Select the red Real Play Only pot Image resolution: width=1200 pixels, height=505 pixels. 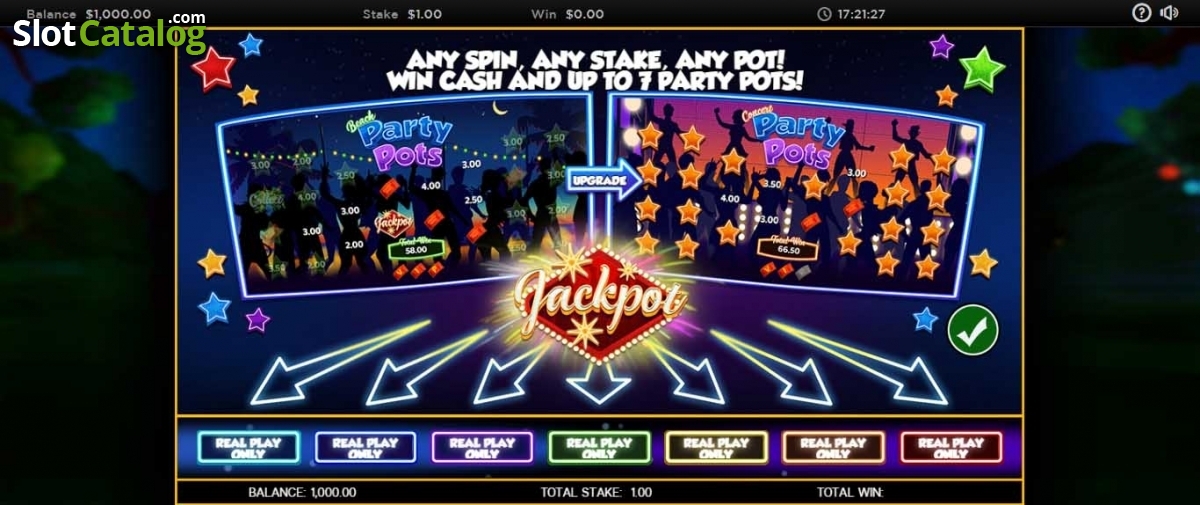point(951,447)
